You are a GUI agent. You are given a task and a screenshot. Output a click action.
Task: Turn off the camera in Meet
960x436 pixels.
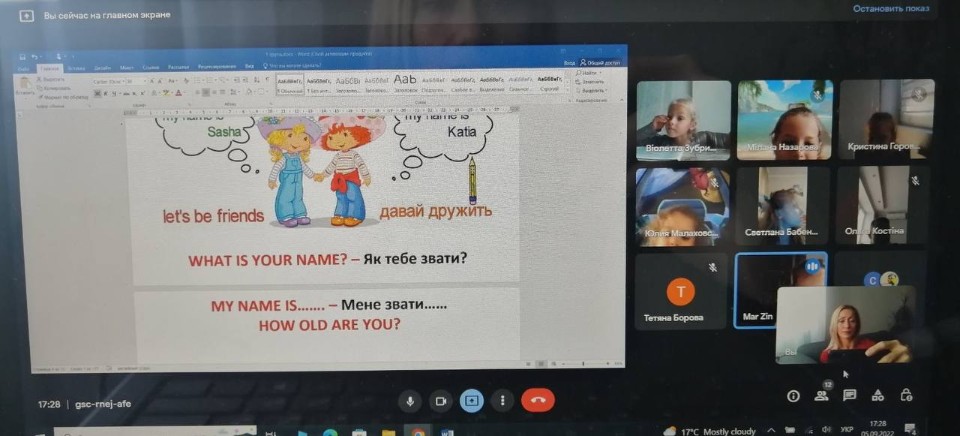point(440,400)
